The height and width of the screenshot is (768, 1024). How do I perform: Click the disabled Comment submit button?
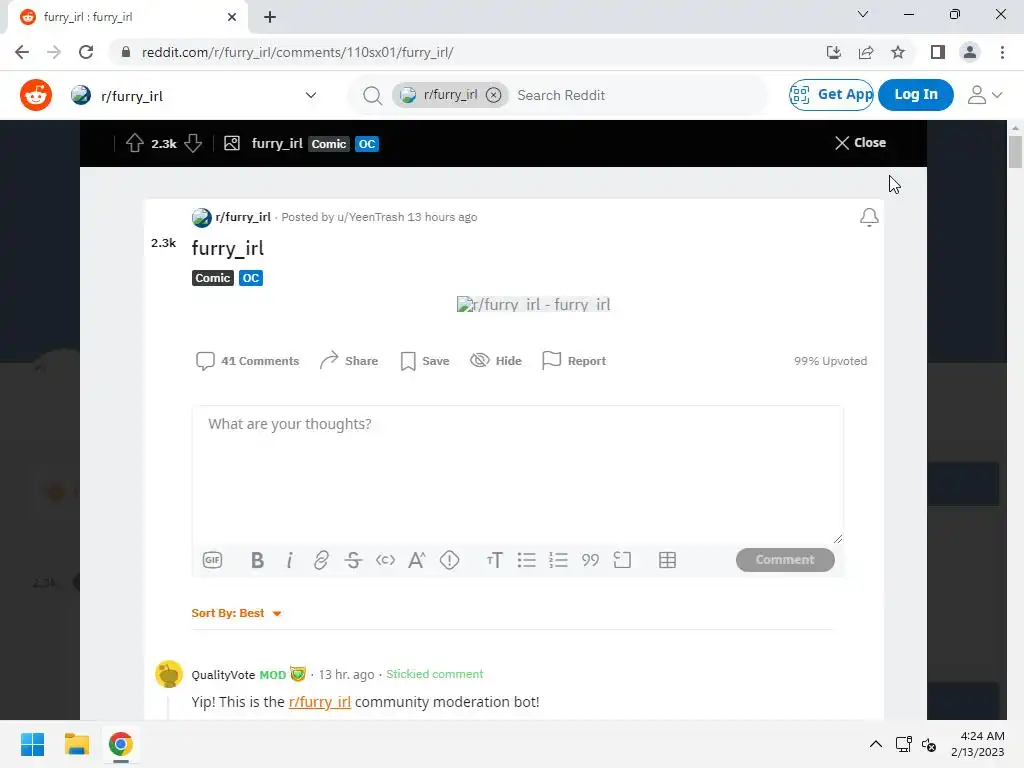pyautogui.click(x=785, y=560)
